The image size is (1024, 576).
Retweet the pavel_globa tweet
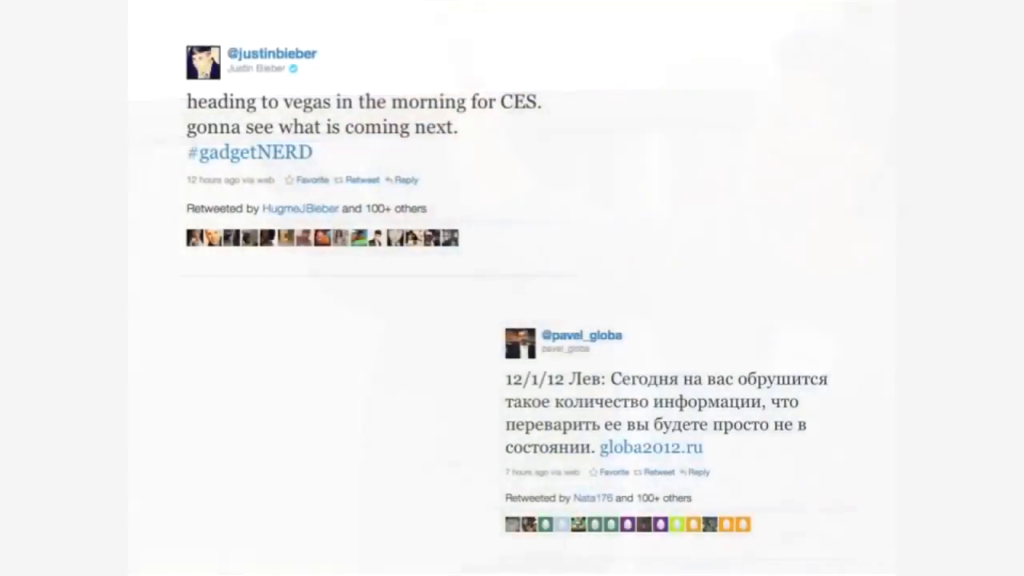click(x=654, y=472)
